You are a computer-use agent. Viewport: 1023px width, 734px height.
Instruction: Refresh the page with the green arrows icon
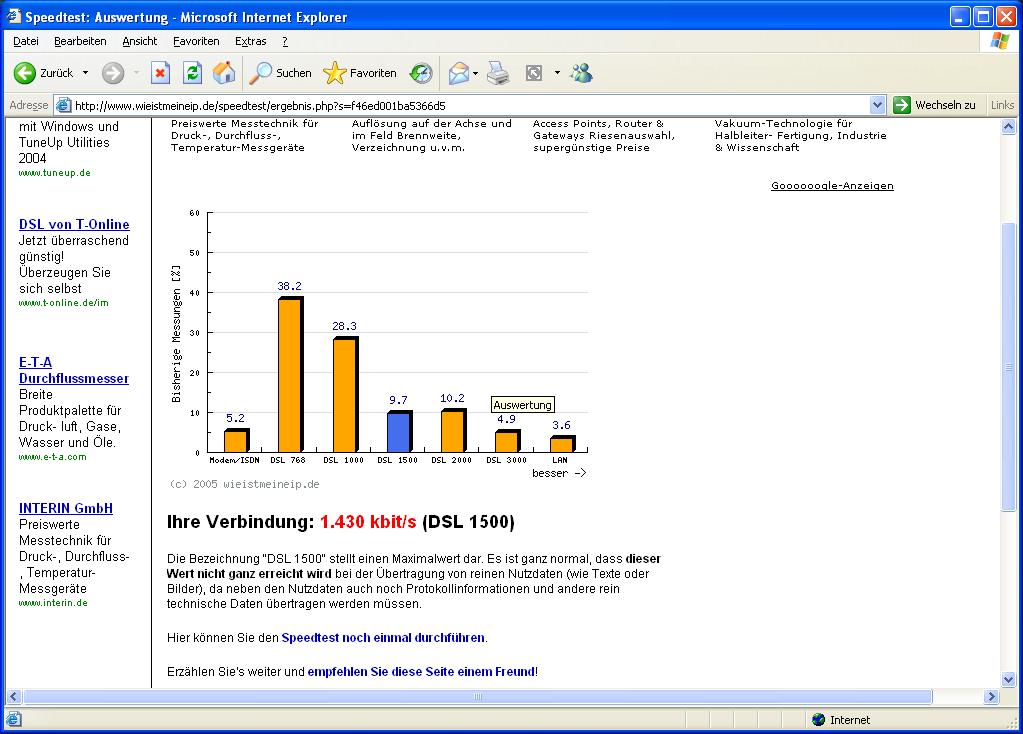pos(192,73)
